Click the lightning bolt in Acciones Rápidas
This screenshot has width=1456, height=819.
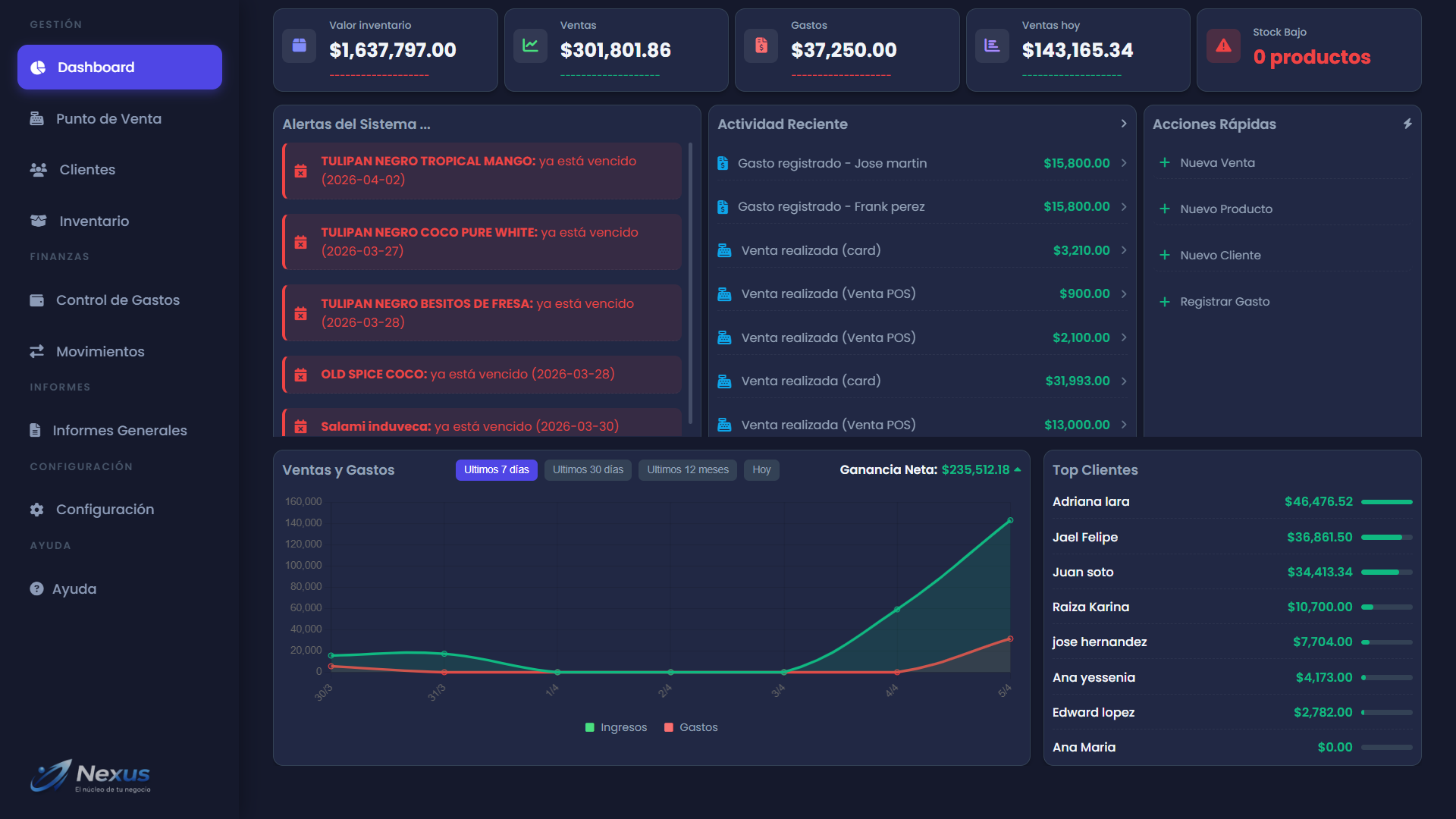click(x=1407, y=124)
